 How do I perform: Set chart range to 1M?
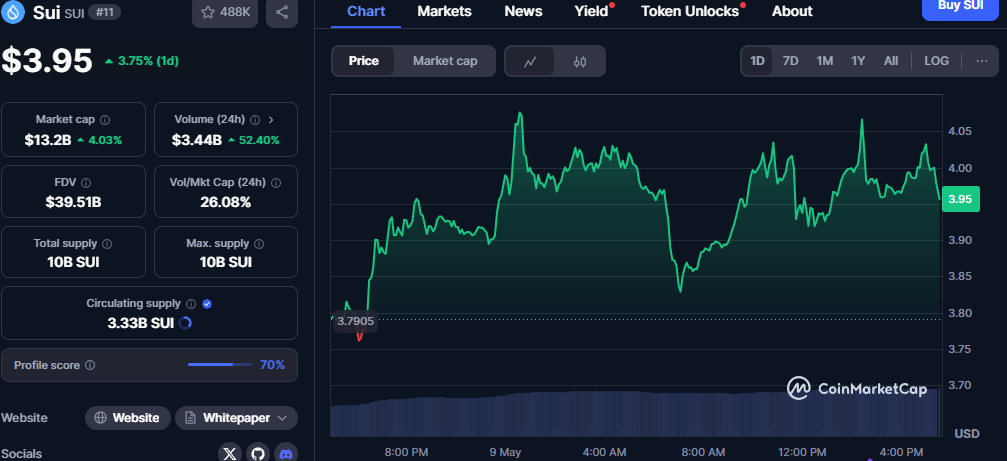tap(825, 61)
